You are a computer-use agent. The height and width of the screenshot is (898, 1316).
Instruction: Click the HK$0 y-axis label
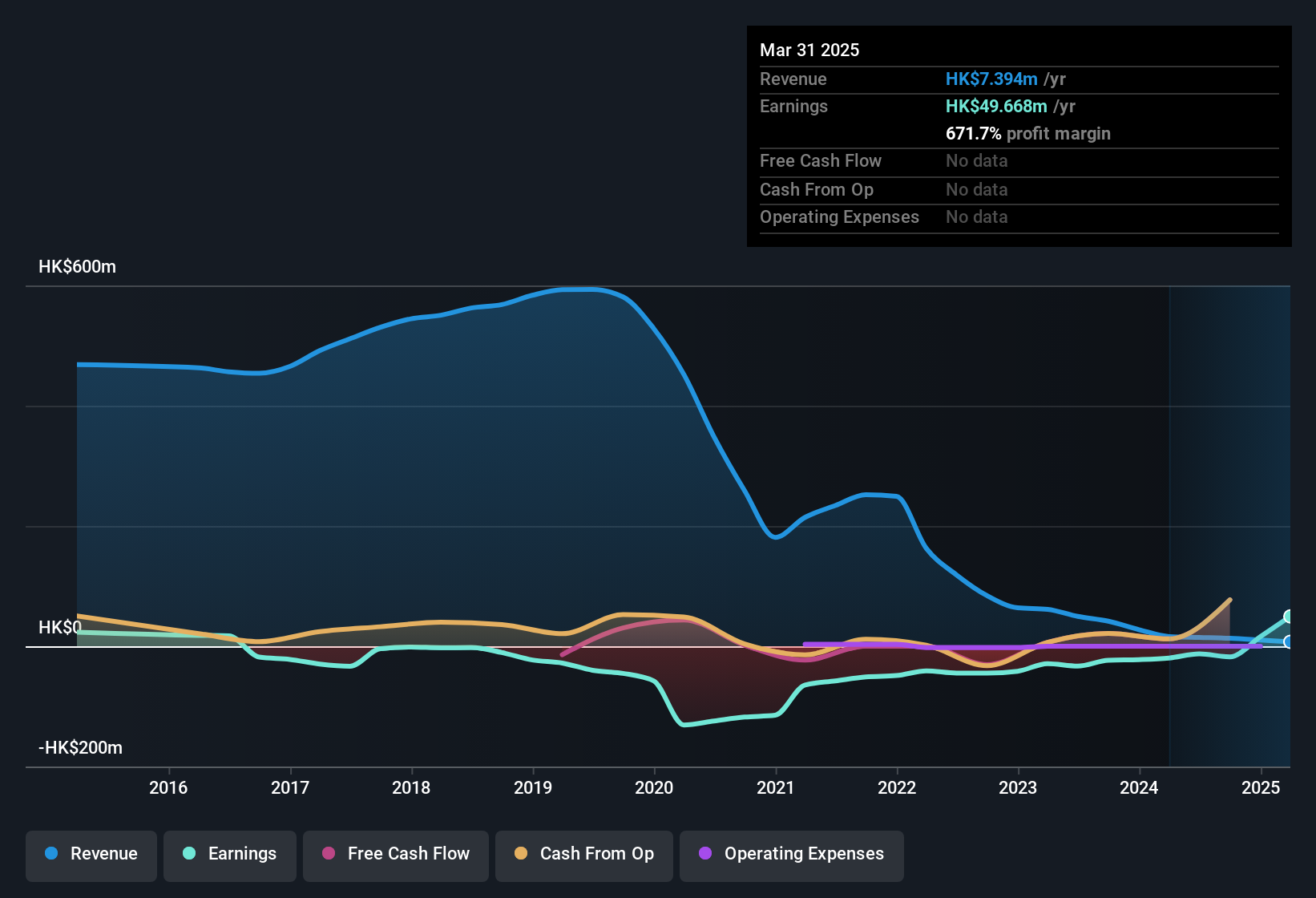point(60,627)
